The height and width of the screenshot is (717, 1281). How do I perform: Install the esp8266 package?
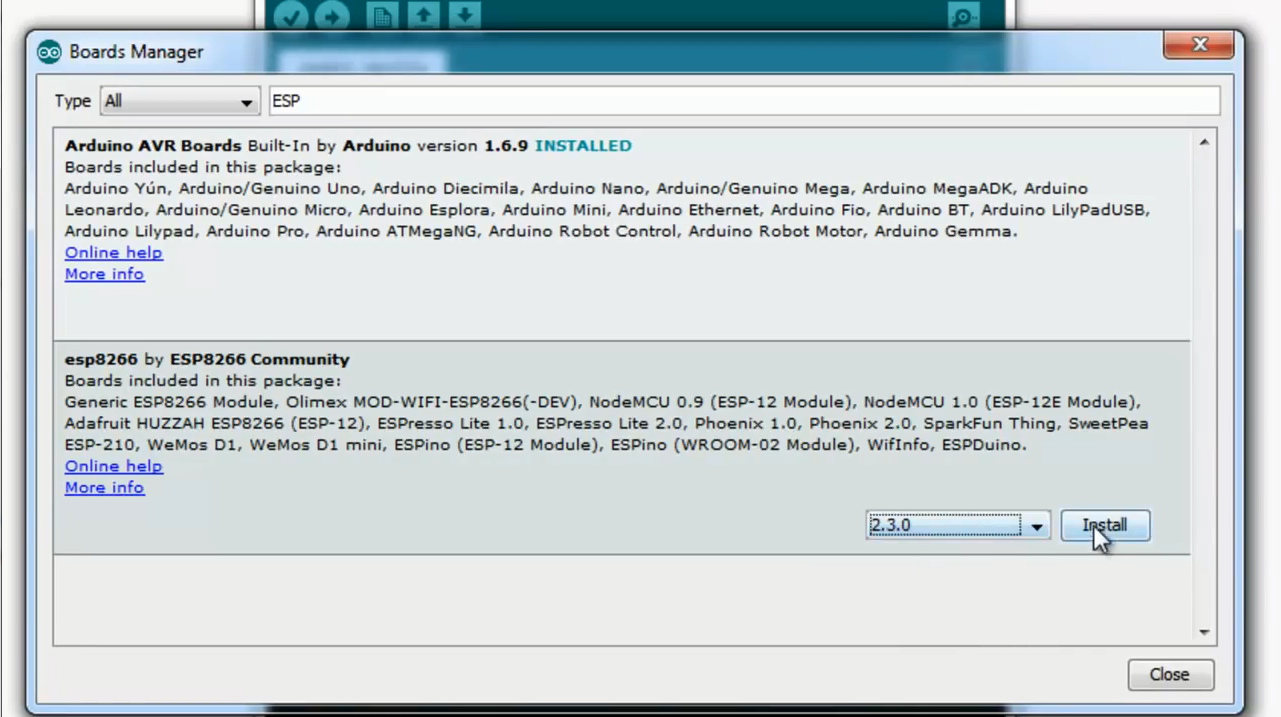tap(1104, 525)
